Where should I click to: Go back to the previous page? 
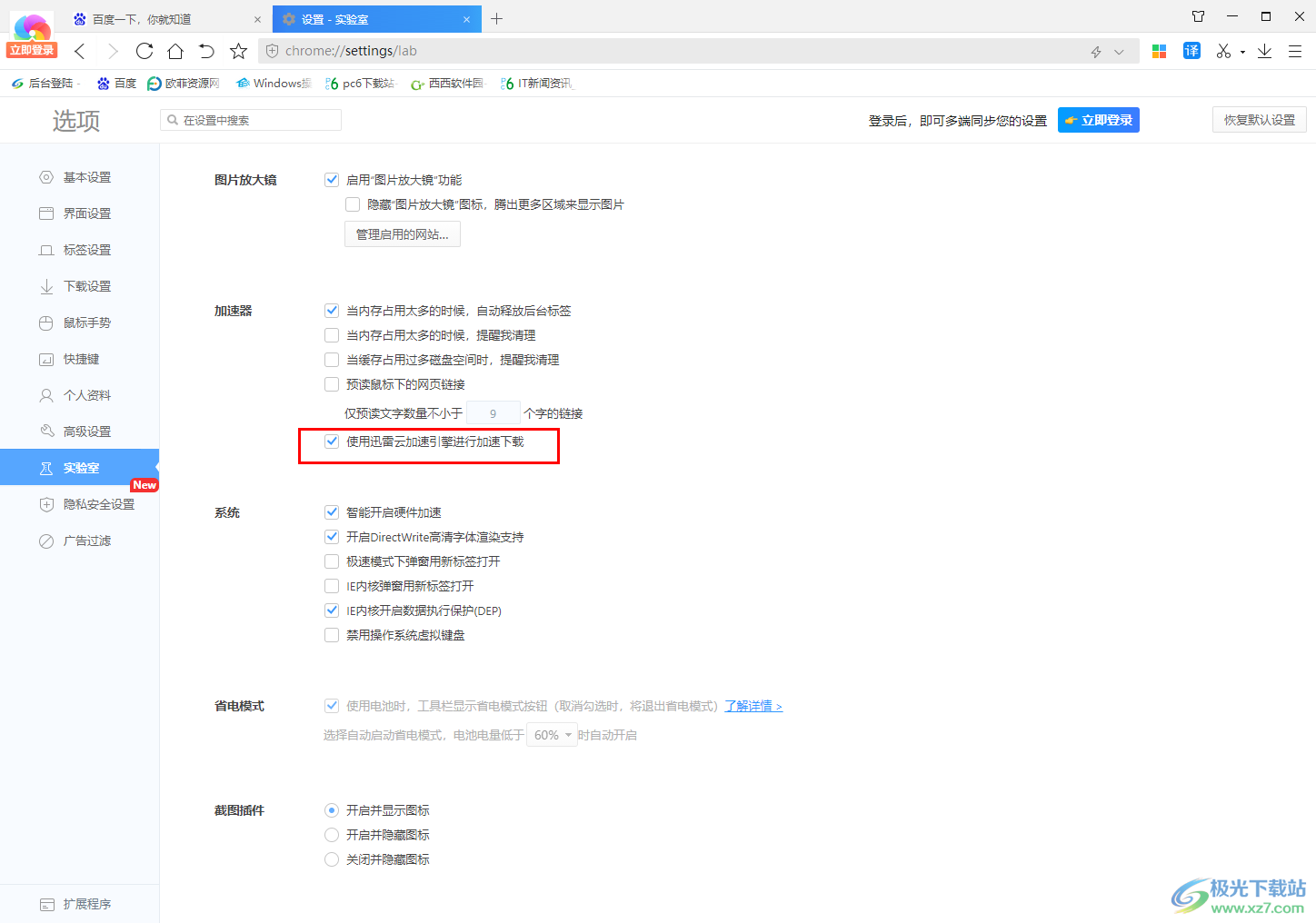click(80, 51)
